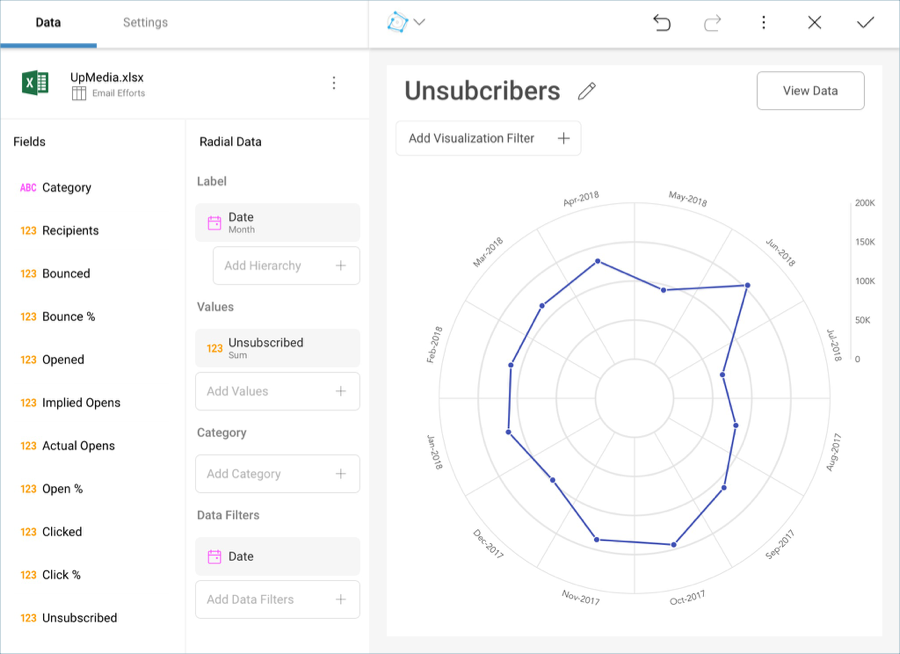
Task: Confirm changes with the checkmark icon
Action: point(865,22)
